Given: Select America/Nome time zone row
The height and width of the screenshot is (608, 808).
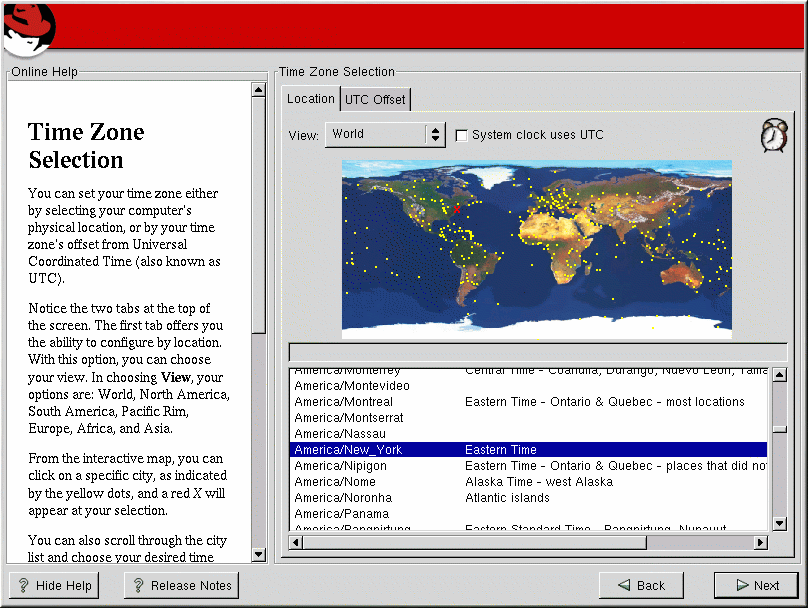Looking at the screenshot, I should coord(528,481).
